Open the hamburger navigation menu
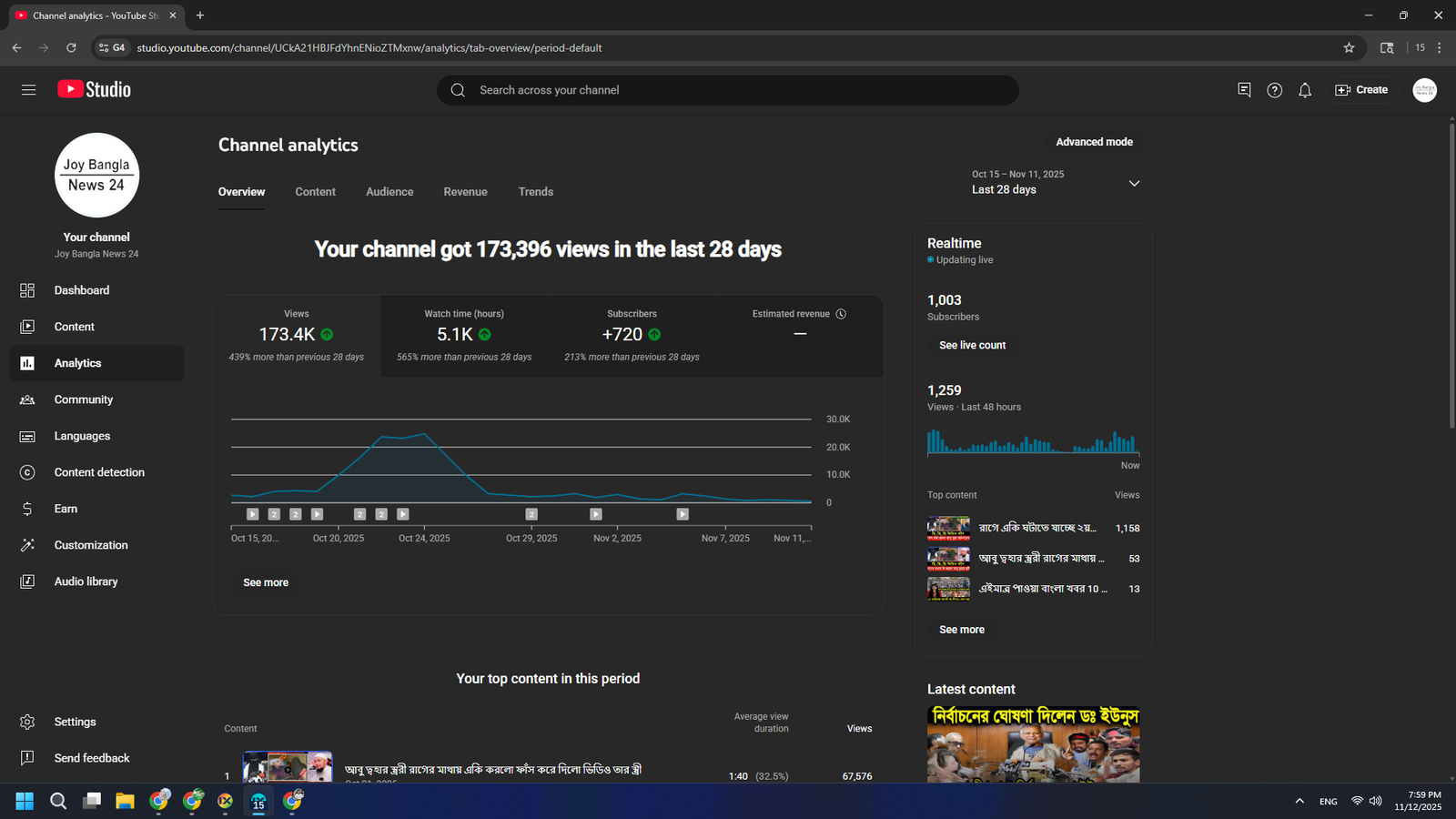 [x=28, y=89]
